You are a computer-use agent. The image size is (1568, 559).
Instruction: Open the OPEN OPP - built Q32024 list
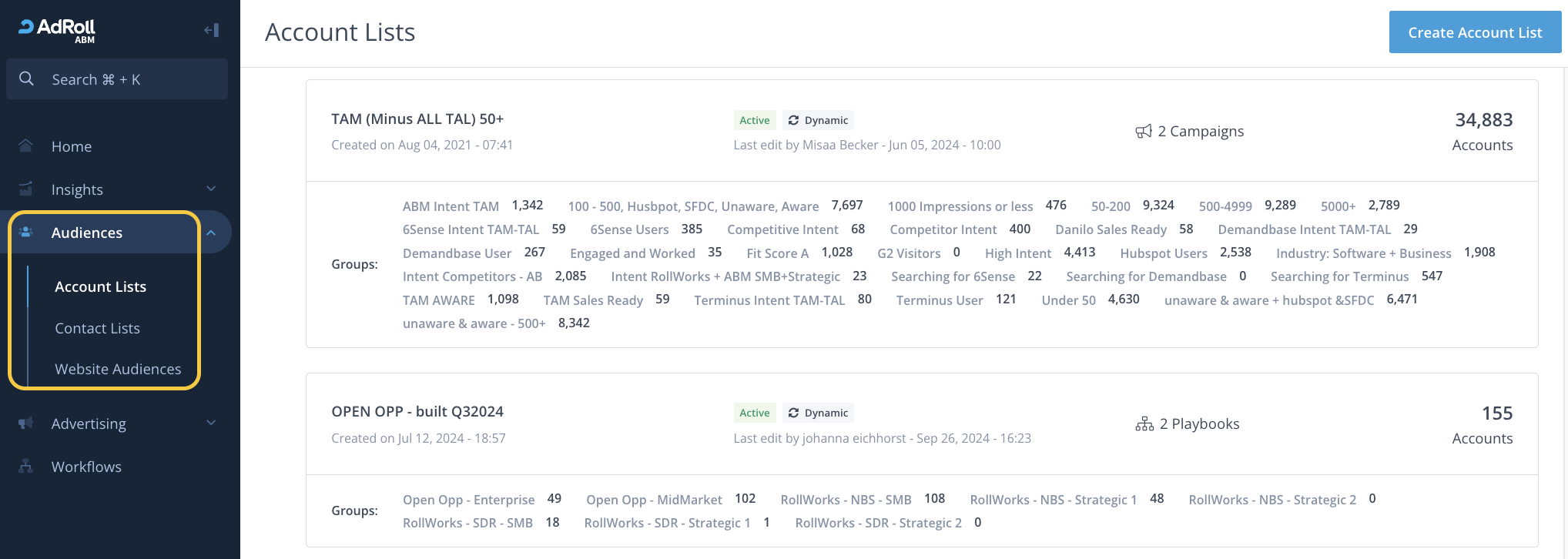click(417, 412)
